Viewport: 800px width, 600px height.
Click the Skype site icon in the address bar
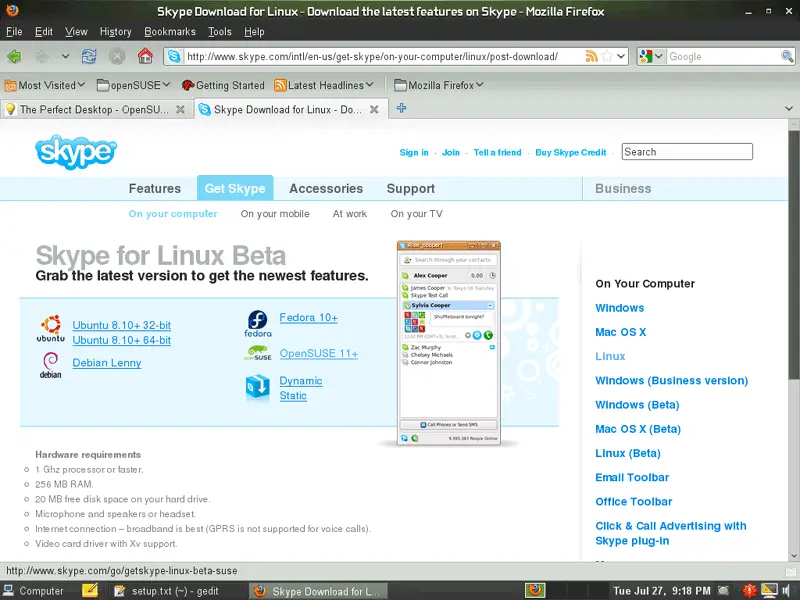click(174, 56)
